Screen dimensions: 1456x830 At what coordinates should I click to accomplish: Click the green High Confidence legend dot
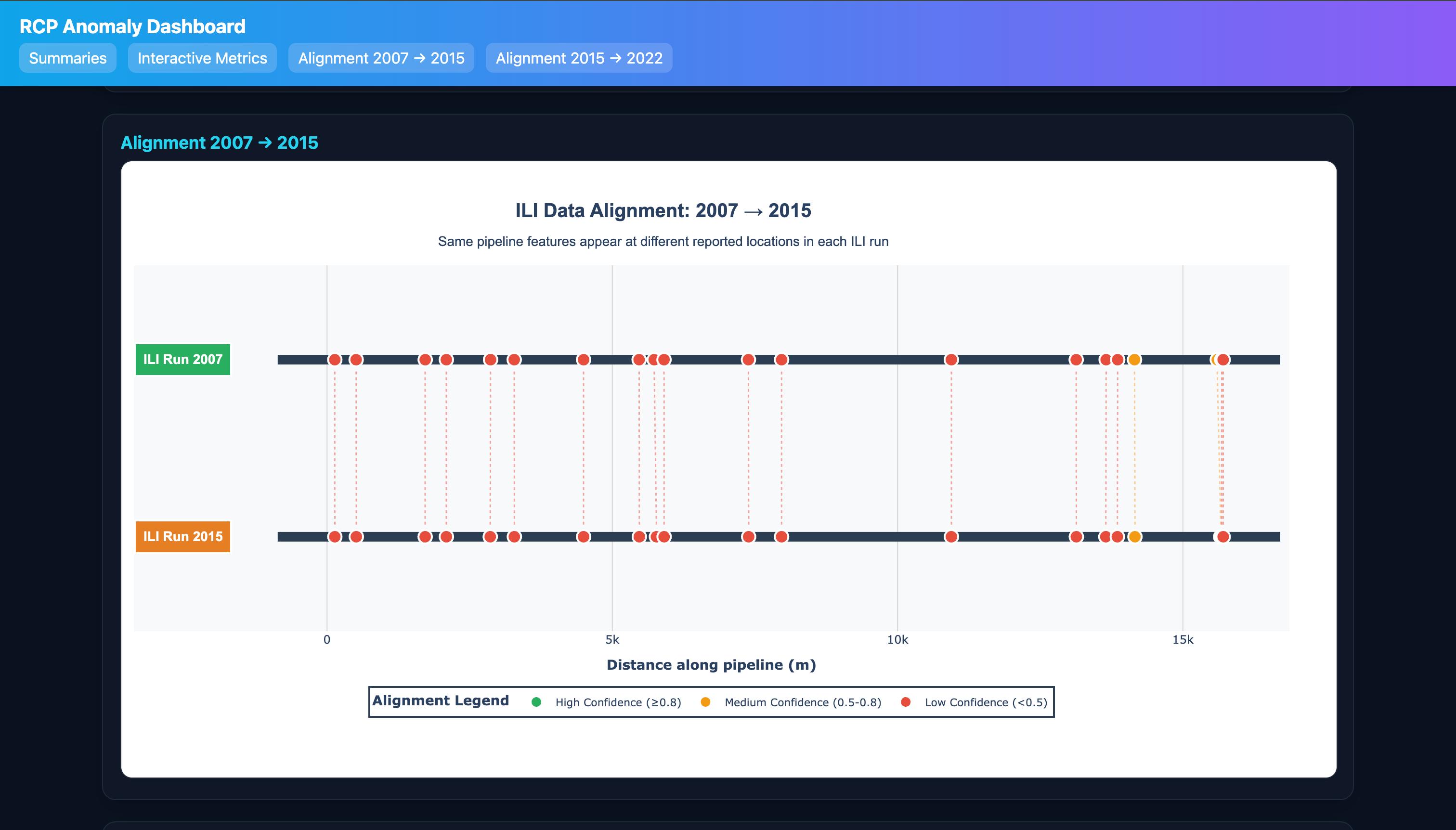(536, 702)
